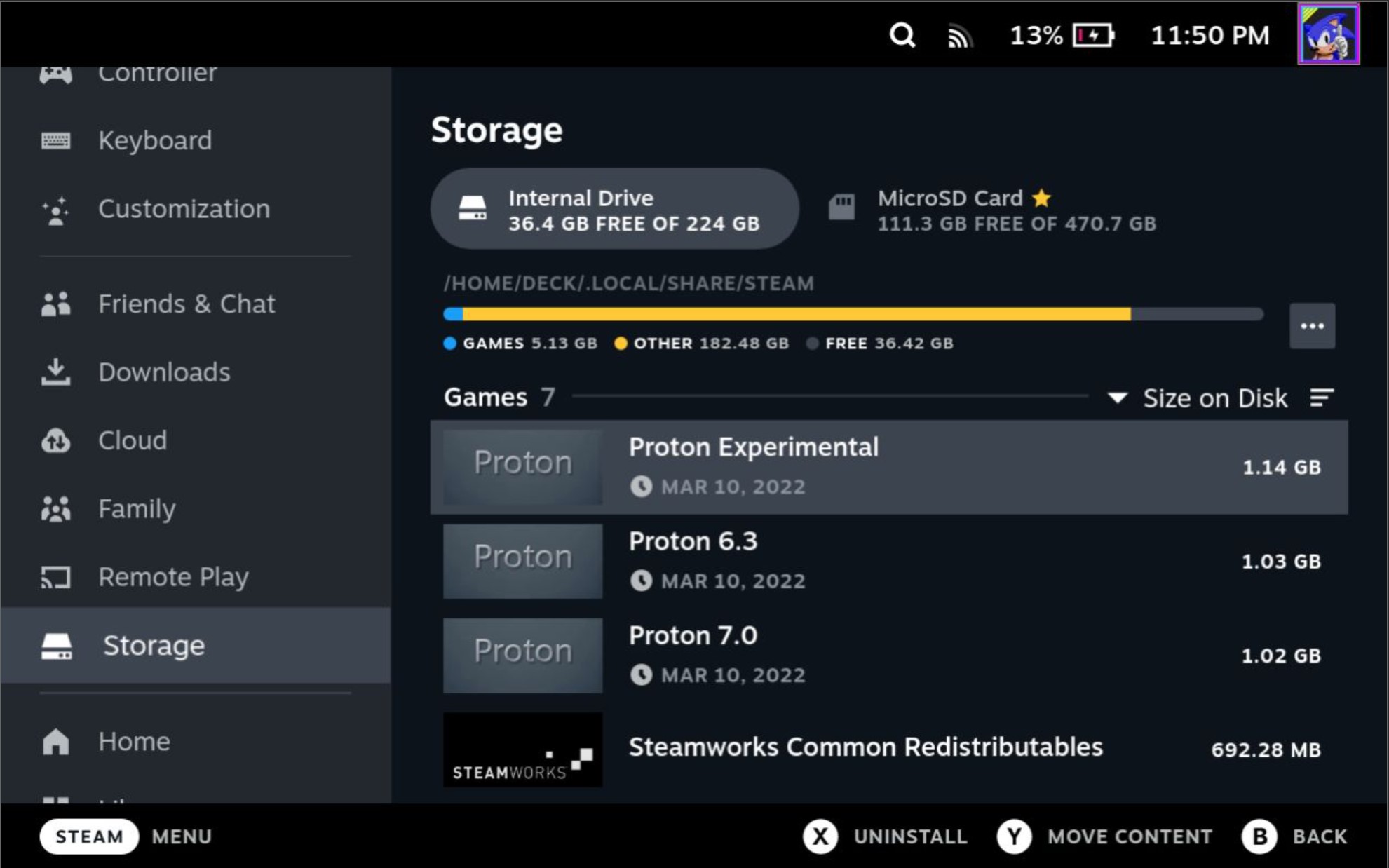Screen dimensions: 1389x868
Task: Open the three-dot storage options menu
Action: [1313, 325]
